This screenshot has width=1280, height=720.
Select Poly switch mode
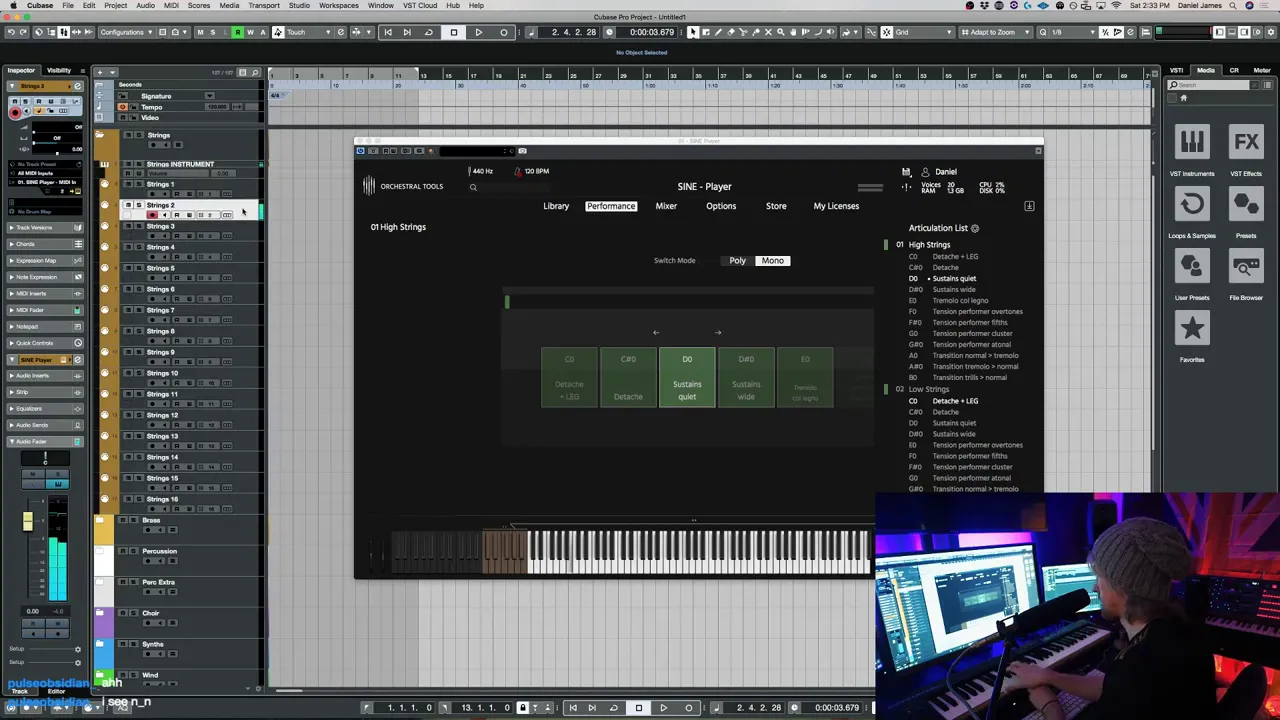[737, 260]
